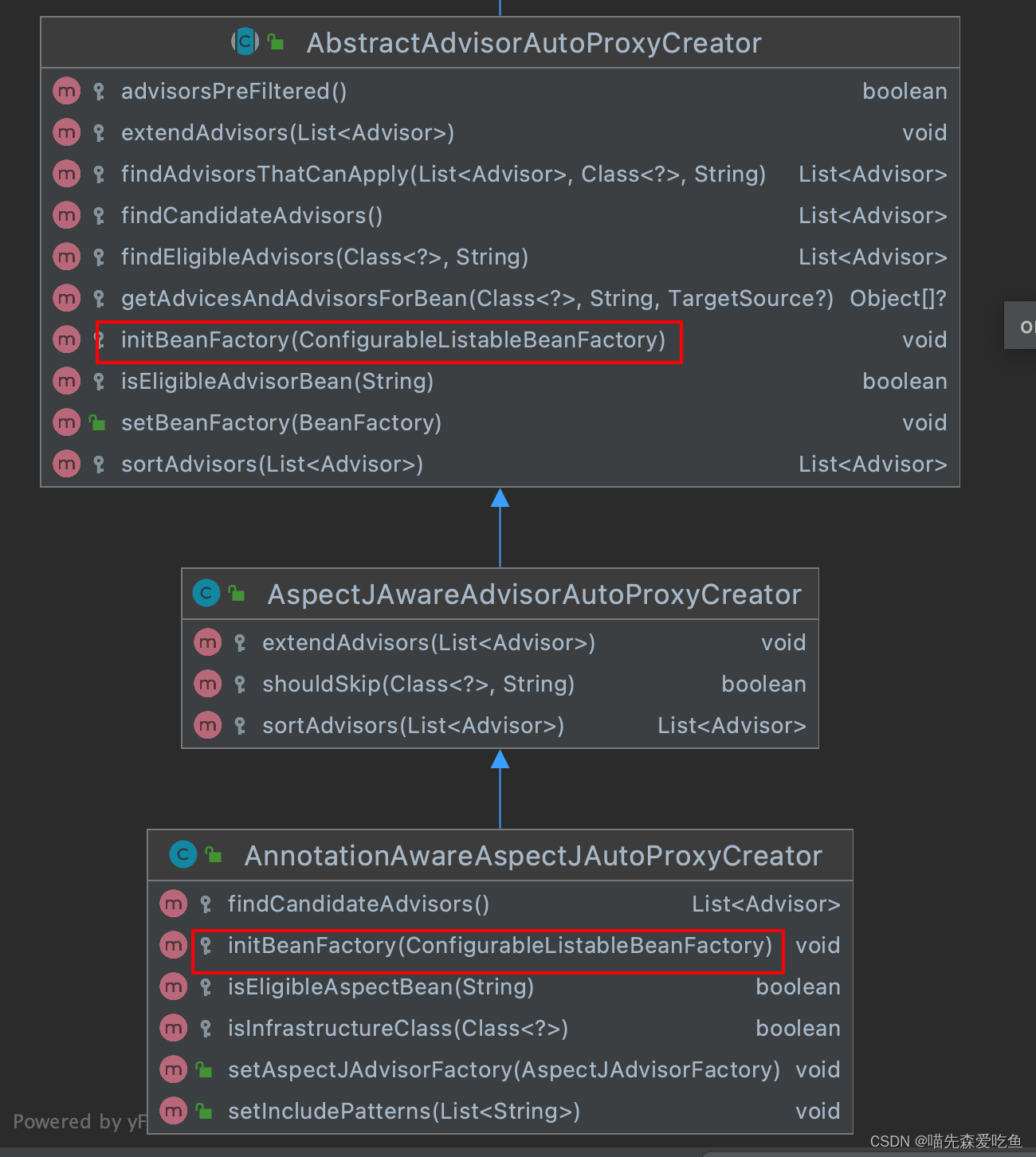Viewport: 1036px width, 1157px height.
Task: Select extendAdvisors(List<Advisor>) in AbstractAdvisorAutoProxyCreator
Action: point(288,132)
